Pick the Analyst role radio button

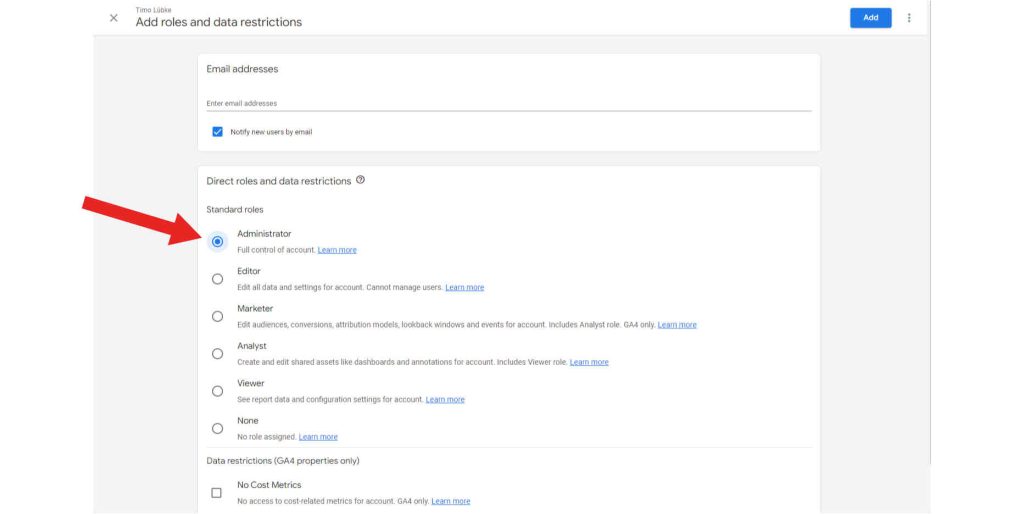click(217, 354)
